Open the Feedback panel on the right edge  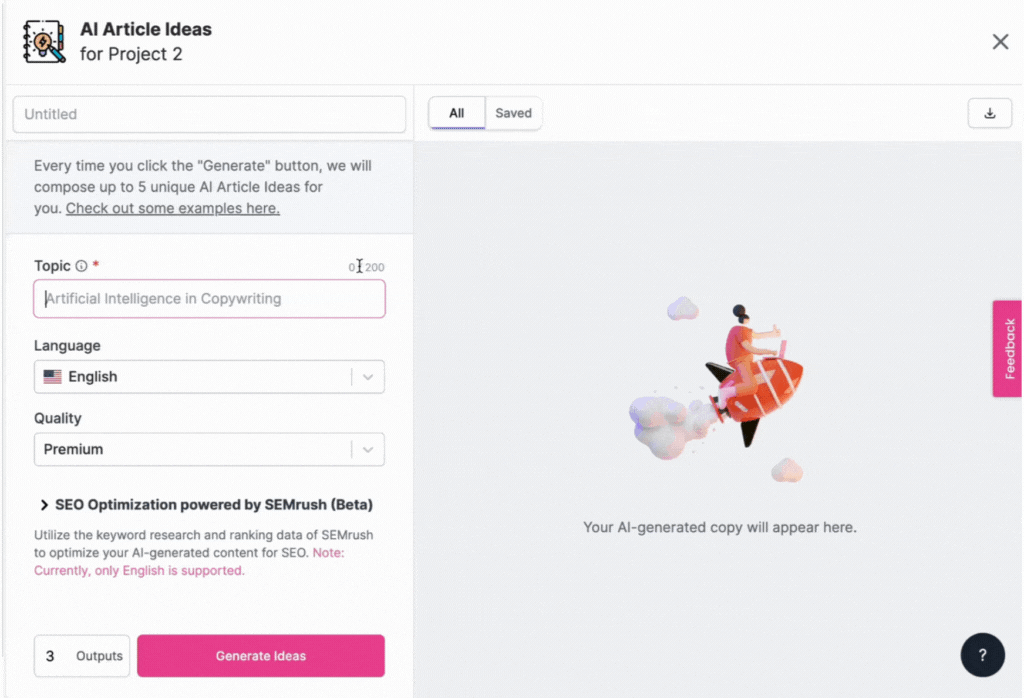tap(1009, 348)
